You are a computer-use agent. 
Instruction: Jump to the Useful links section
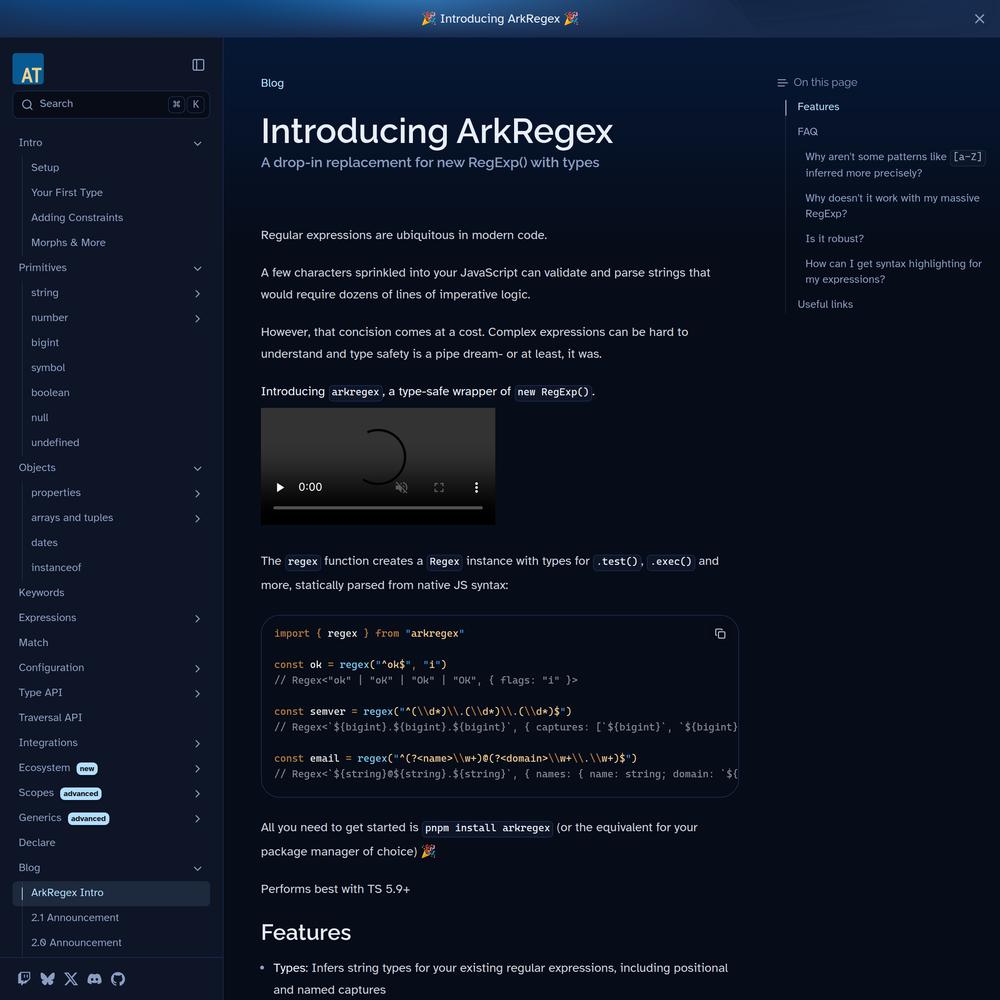coord(825,304)
